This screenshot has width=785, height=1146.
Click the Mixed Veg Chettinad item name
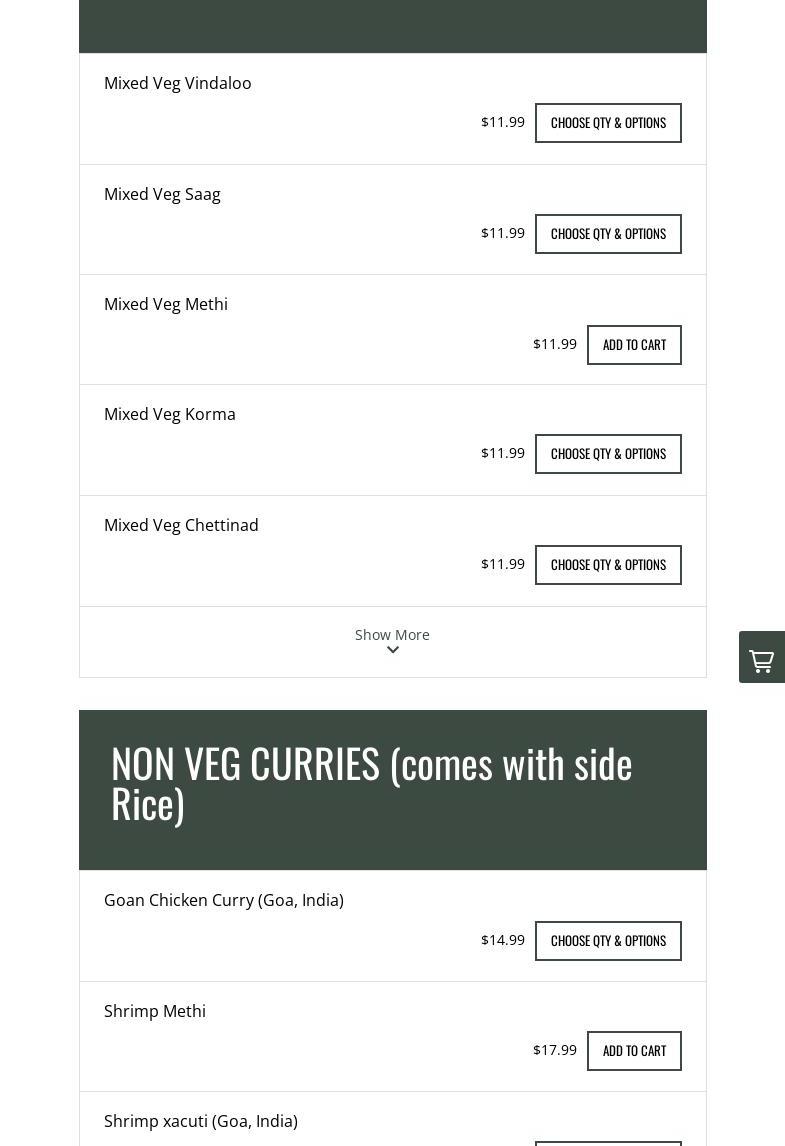[181, 525]
